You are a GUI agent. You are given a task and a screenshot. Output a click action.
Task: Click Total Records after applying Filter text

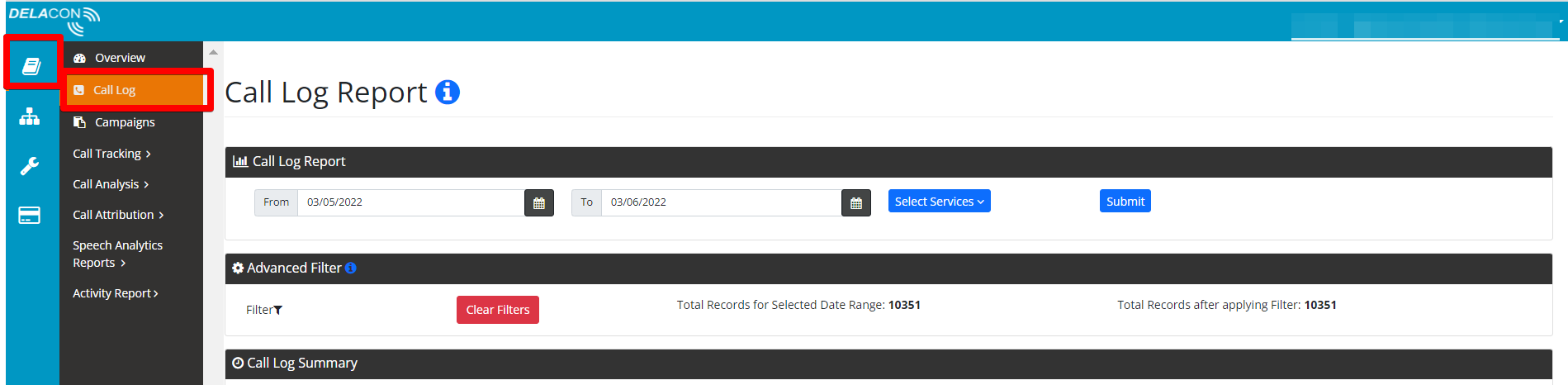point(1227,305)
